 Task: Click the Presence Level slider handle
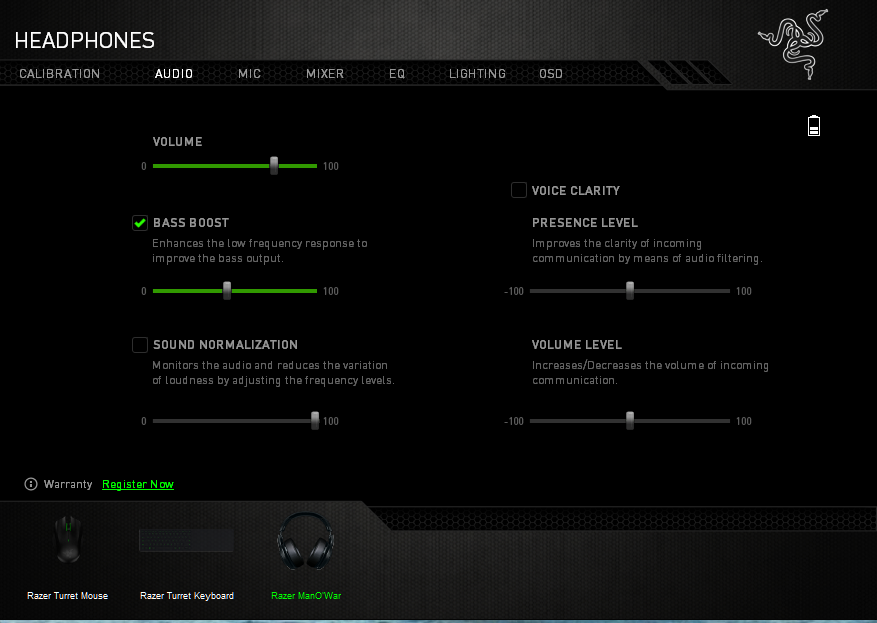point(630,291)
